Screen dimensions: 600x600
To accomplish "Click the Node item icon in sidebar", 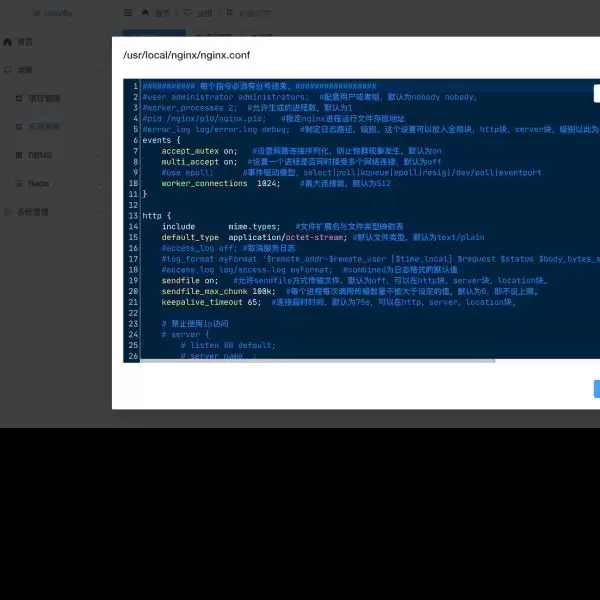I will [x=19, y=183].
